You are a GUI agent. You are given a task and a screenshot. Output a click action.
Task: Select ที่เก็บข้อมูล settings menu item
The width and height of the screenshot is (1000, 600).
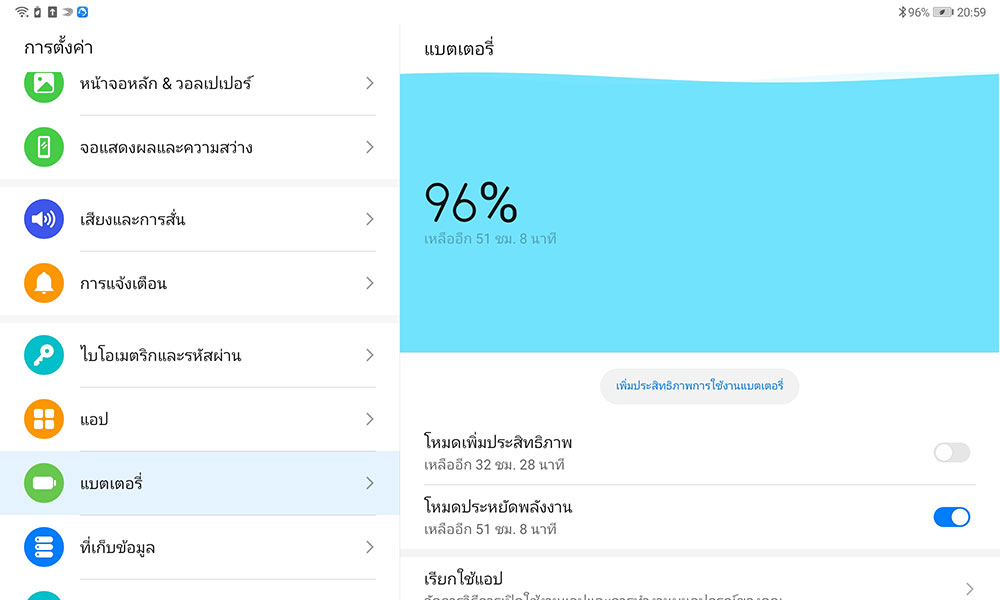(x=200, y=547)
